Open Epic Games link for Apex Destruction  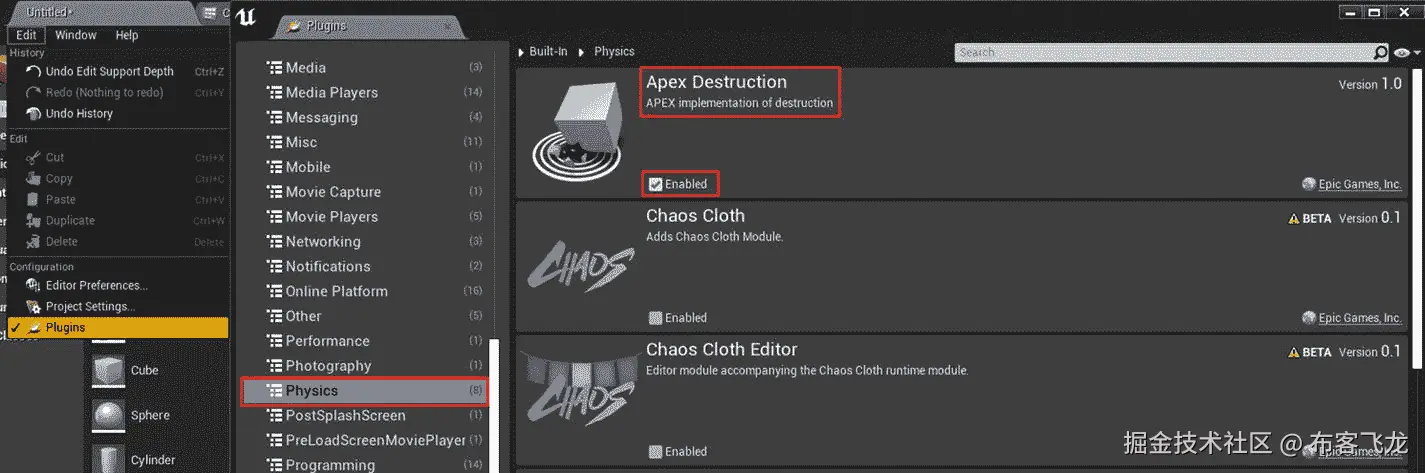(x=1359, y=184)
